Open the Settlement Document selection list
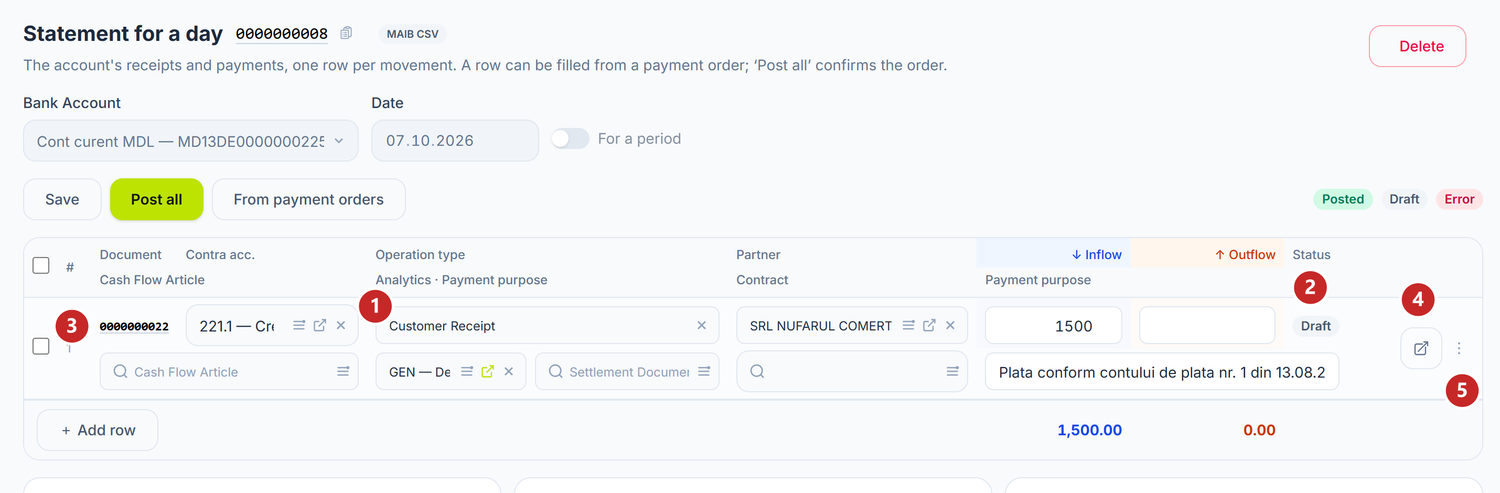Viewport: 1500px width, 493px height. pos(704,371)
